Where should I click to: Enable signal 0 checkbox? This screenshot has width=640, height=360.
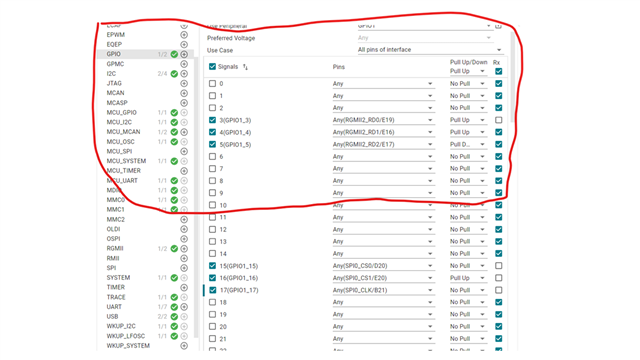click(x=212, y=84)
